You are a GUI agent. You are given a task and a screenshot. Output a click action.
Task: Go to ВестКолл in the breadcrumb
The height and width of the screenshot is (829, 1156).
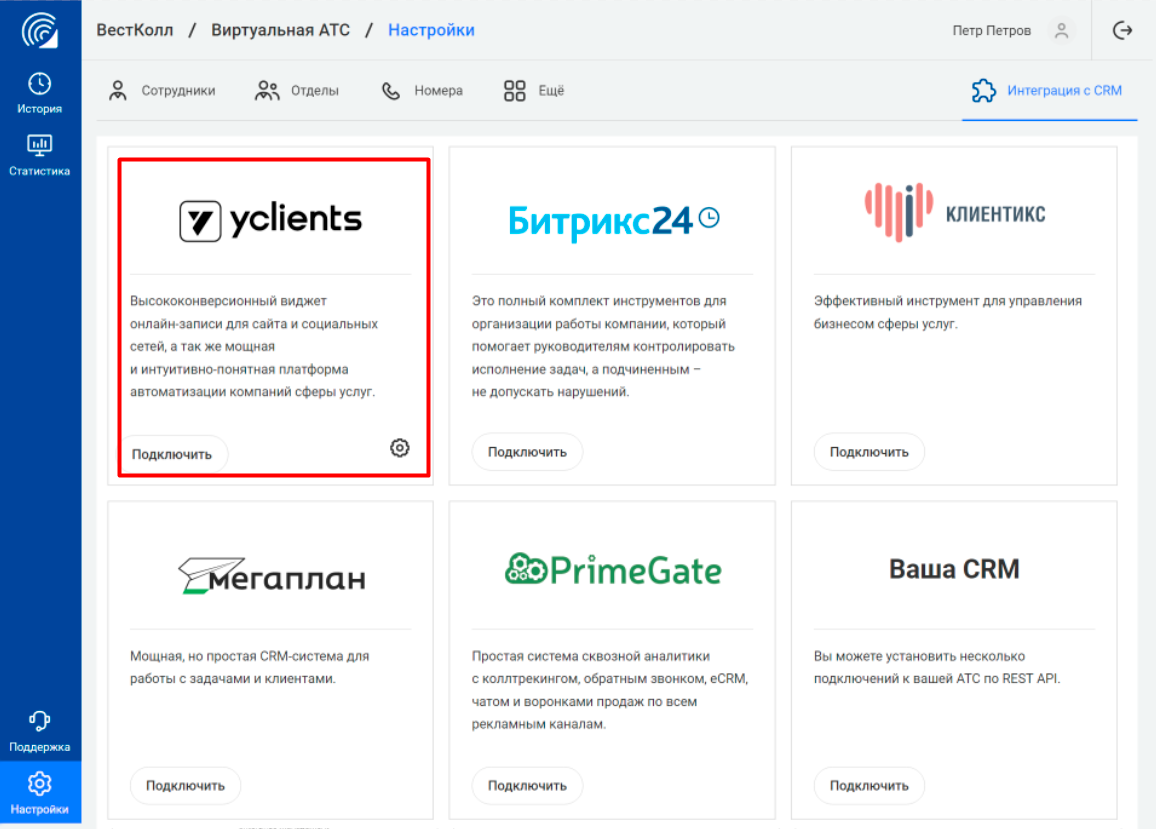pyautogui.click(x=135, y=30)
